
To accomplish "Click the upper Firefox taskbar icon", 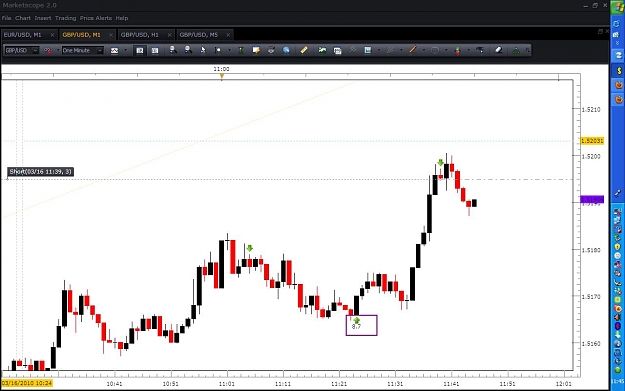I will (618, 85).
